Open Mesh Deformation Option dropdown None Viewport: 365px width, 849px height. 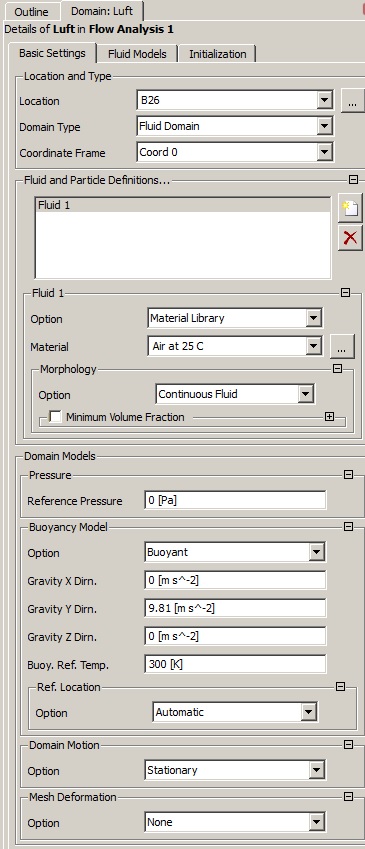tap(235, 822)
